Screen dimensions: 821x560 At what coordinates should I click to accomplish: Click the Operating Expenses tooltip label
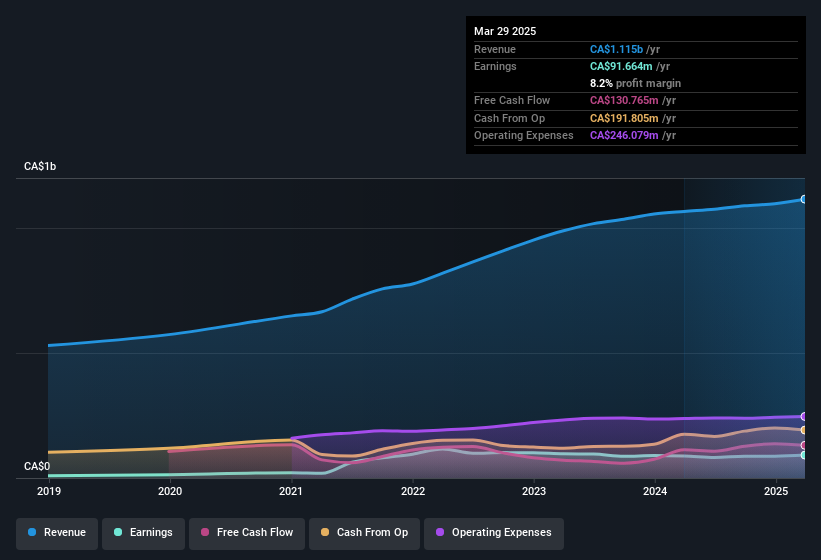pos(524,136)
